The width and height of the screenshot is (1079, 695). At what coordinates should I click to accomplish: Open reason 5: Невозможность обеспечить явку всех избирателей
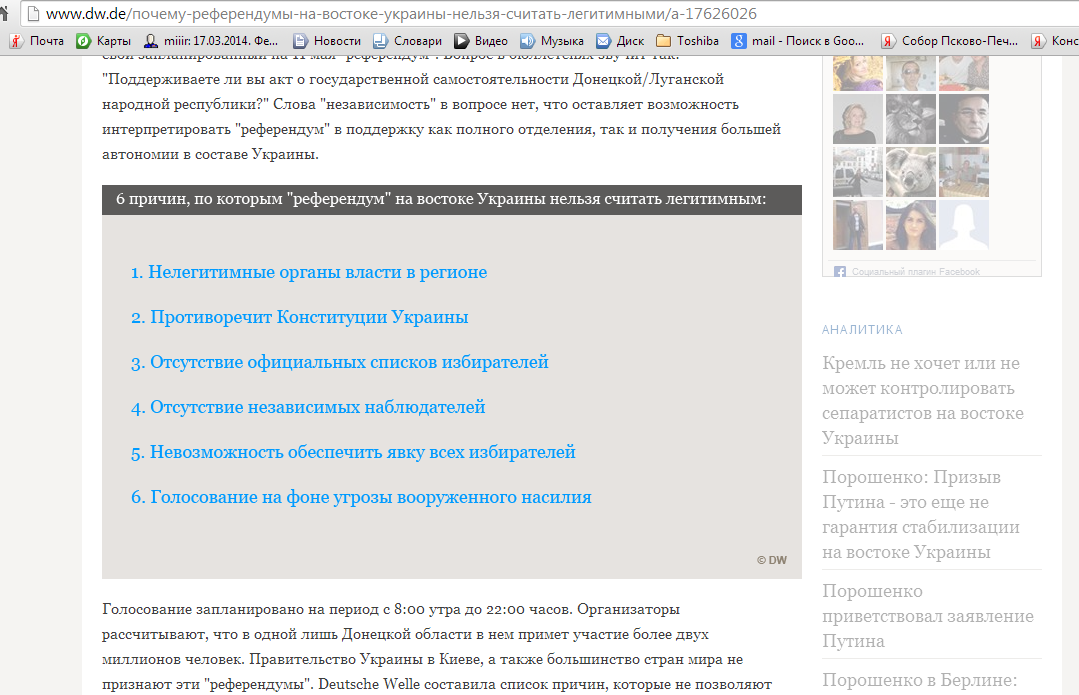click(353, 453)
